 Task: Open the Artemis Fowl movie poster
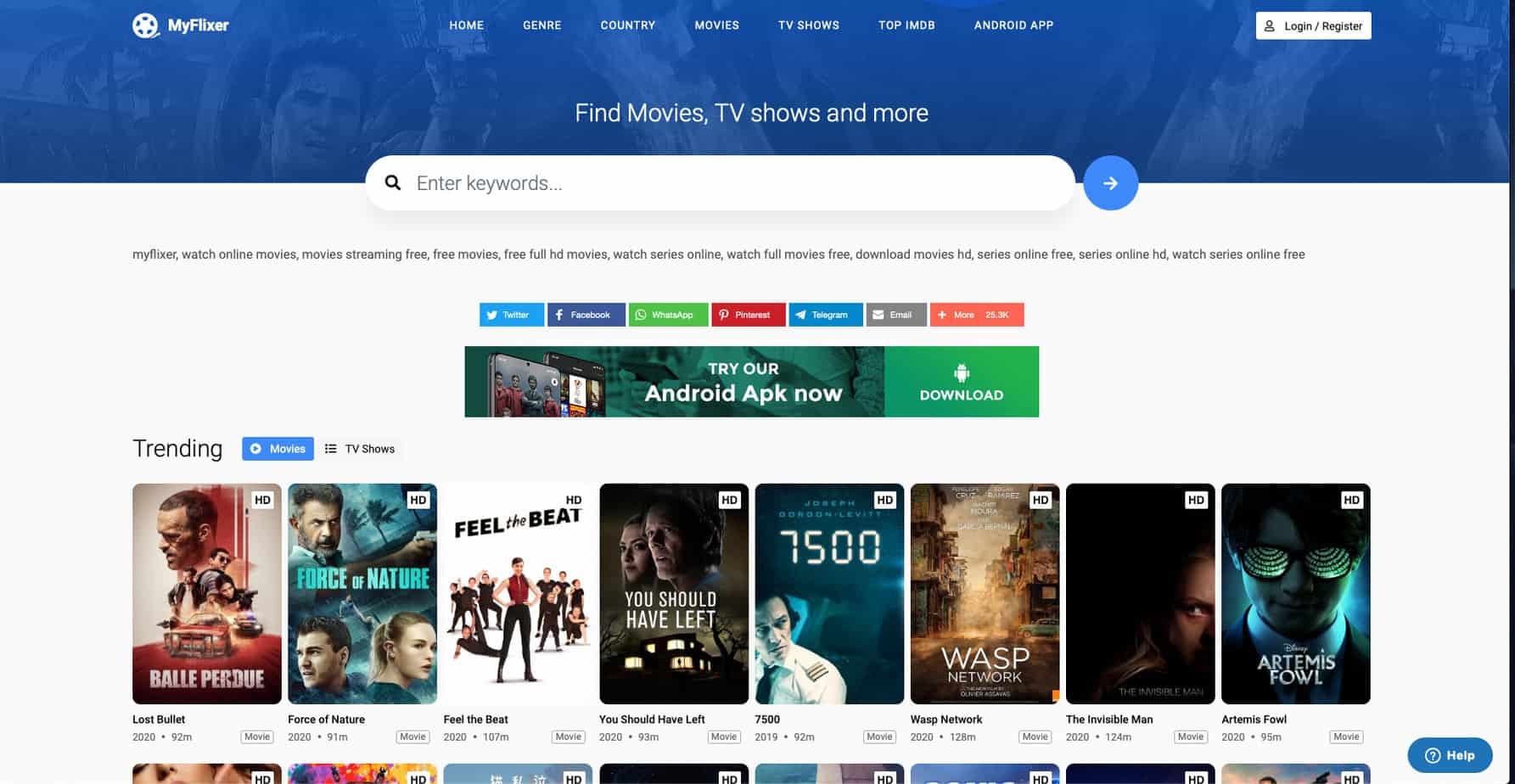[x=1295, y=594]
